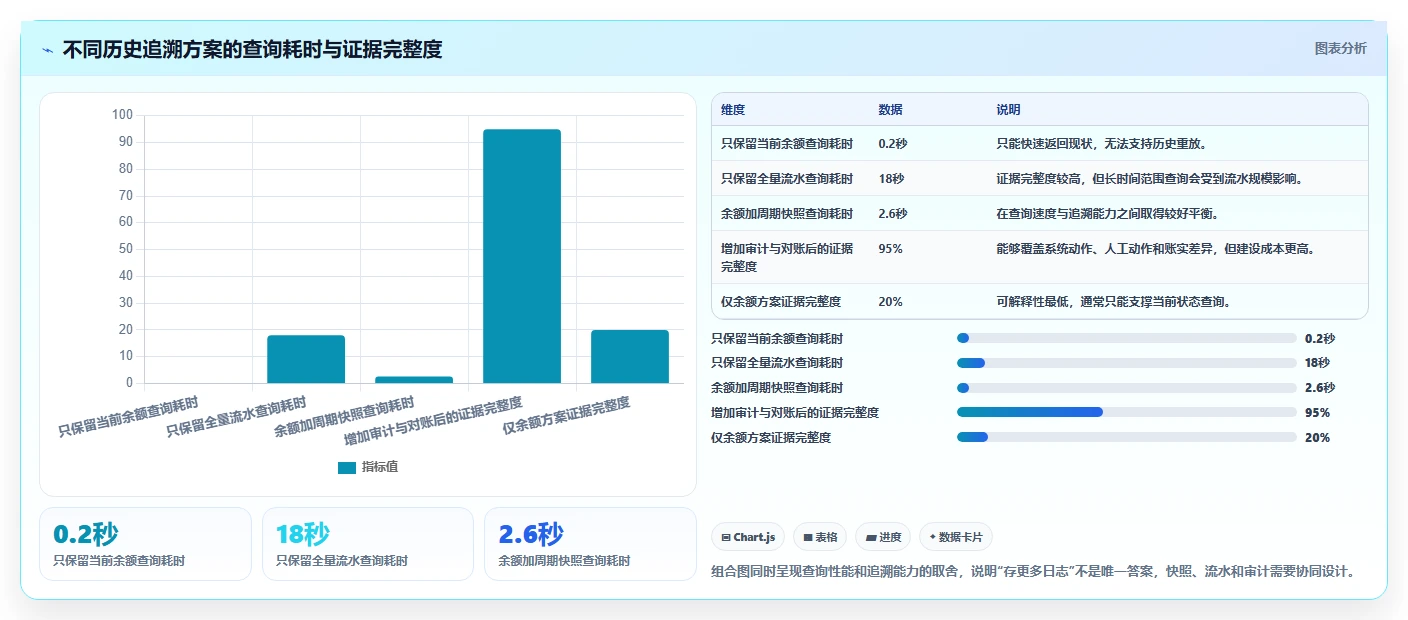Click the 指标值 legend text
This screenshot has width=1408, height=620.
pos(380,467)
